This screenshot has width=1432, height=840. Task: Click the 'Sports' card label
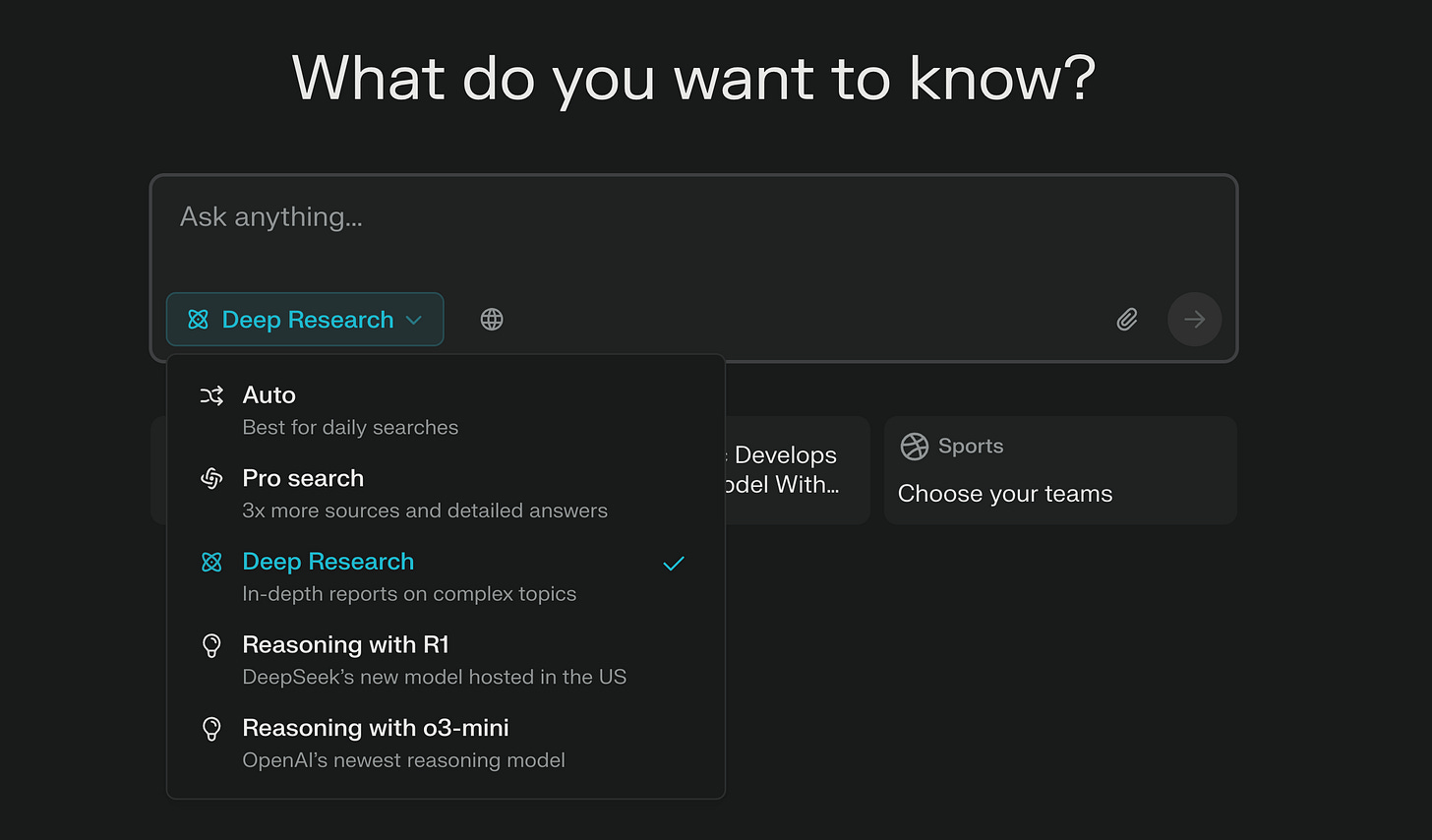(971, 447)
